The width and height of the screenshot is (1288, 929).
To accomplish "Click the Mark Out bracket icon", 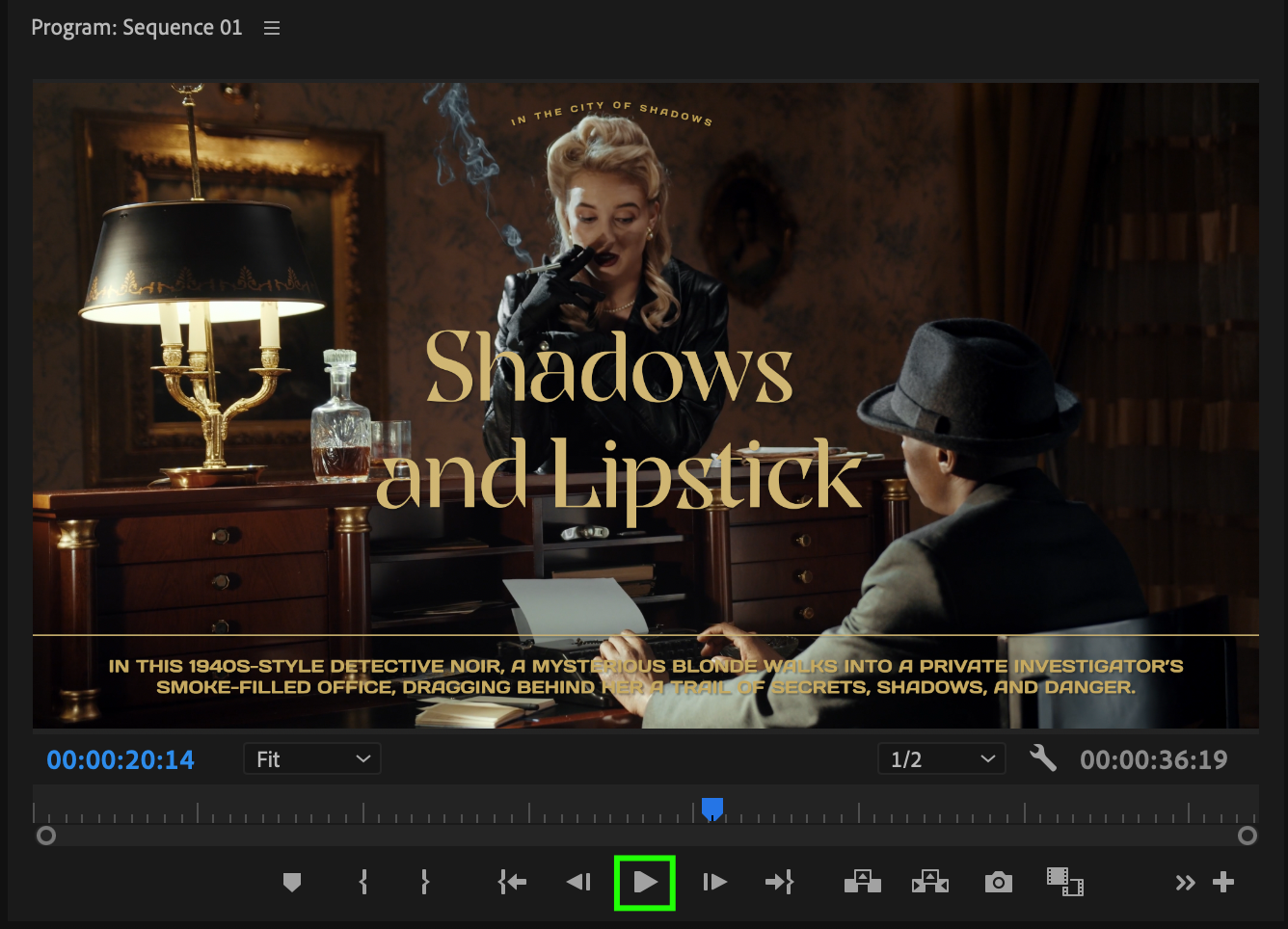I will 424,882.
